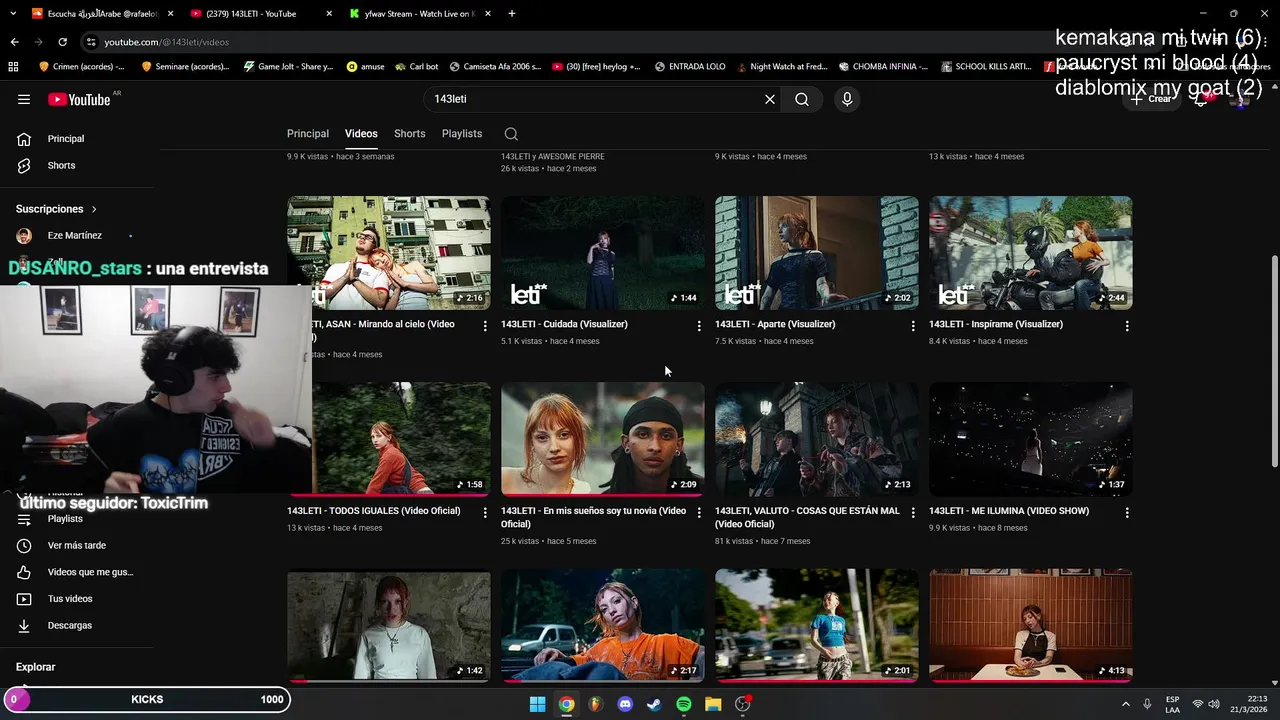Open options menu for Inspírame (Visualizer)

click(x=1127, y=326)
